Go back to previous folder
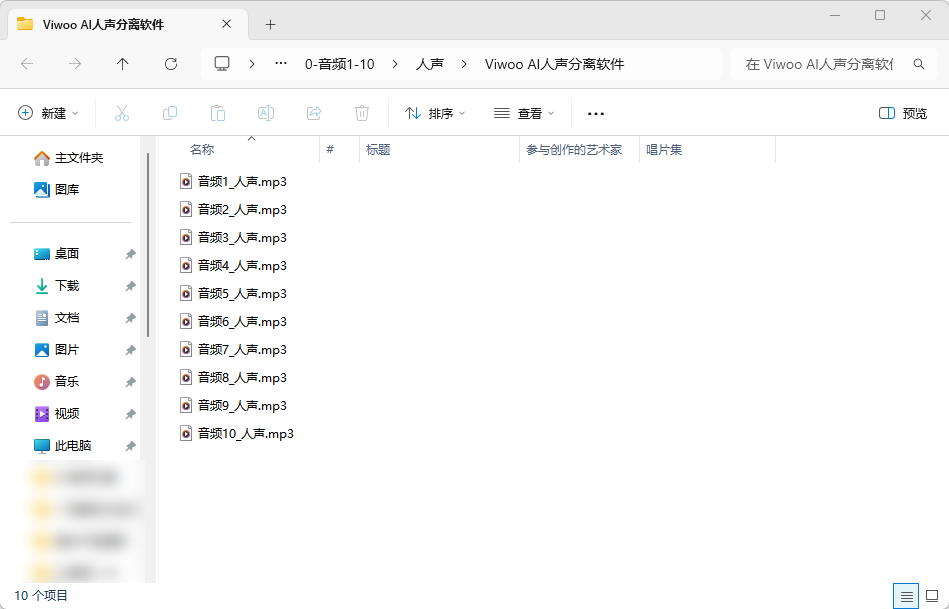Viewport: 949px width, 609px height. 27,64
